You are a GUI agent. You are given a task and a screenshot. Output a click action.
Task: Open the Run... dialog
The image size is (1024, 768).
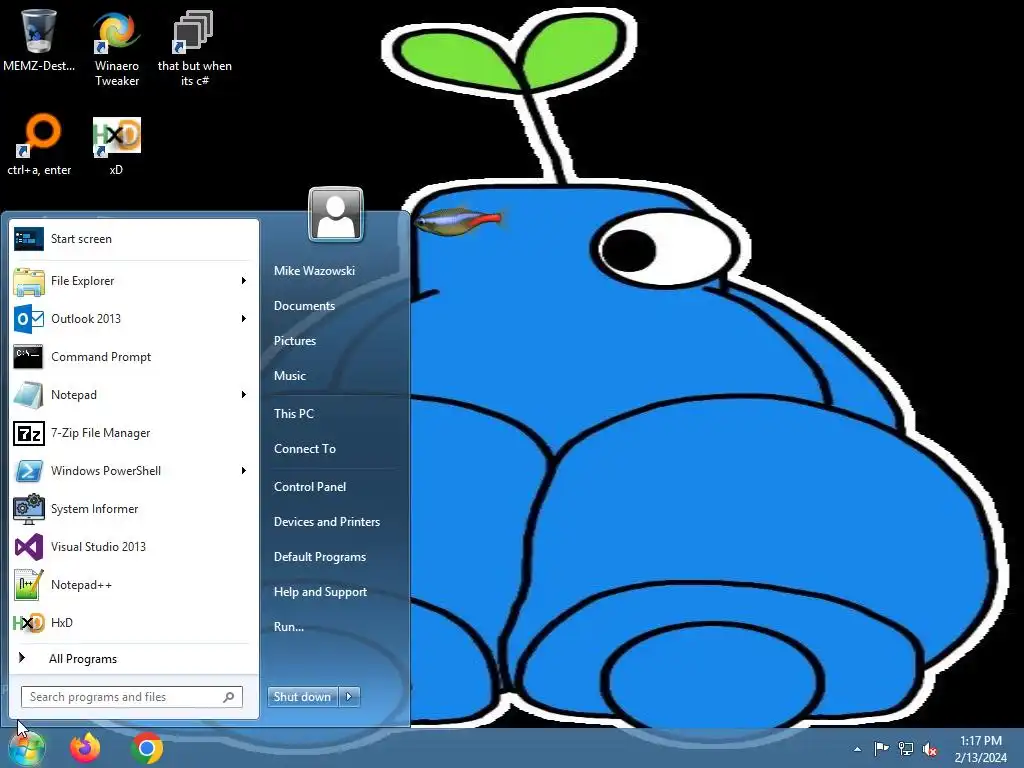pos(289,627)
